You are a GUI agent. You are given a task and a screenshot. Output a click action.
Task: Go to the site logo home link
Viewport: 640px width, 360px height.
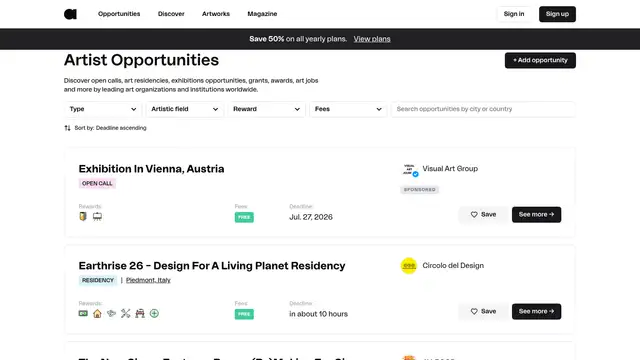pos(70,14)
